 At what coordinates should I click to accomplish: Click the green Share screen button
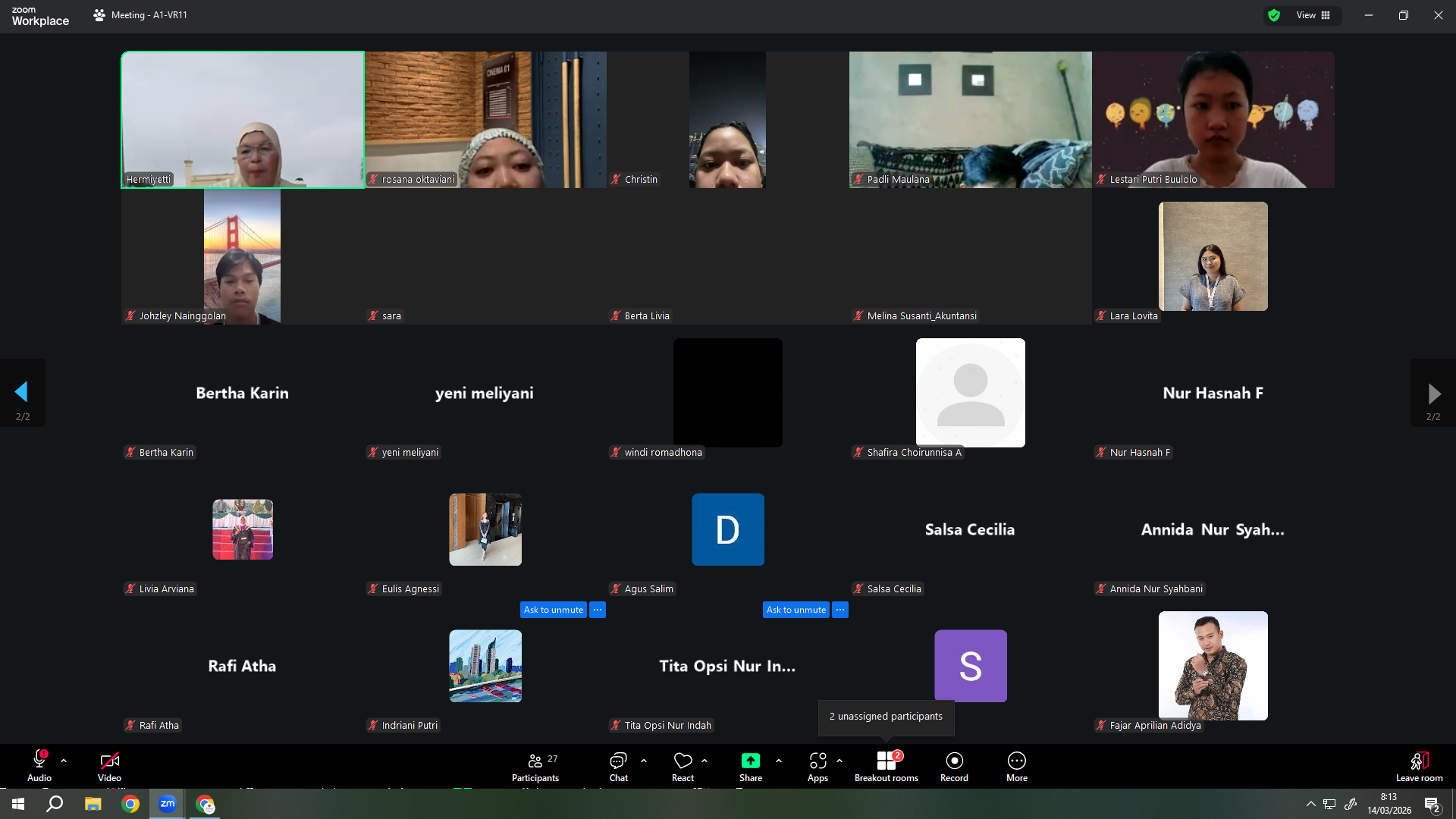point(751,766)
